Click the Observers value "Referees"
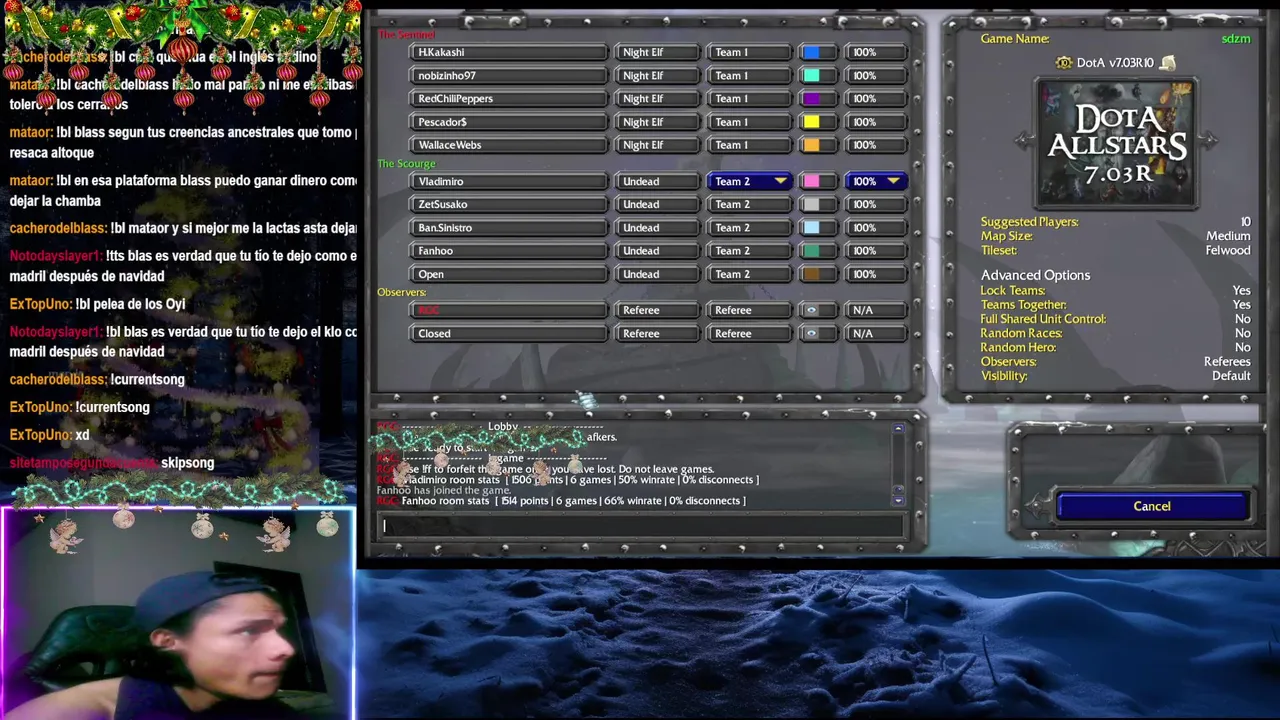This screenshot has width=1280, height=720. [x=1227, y=362]
